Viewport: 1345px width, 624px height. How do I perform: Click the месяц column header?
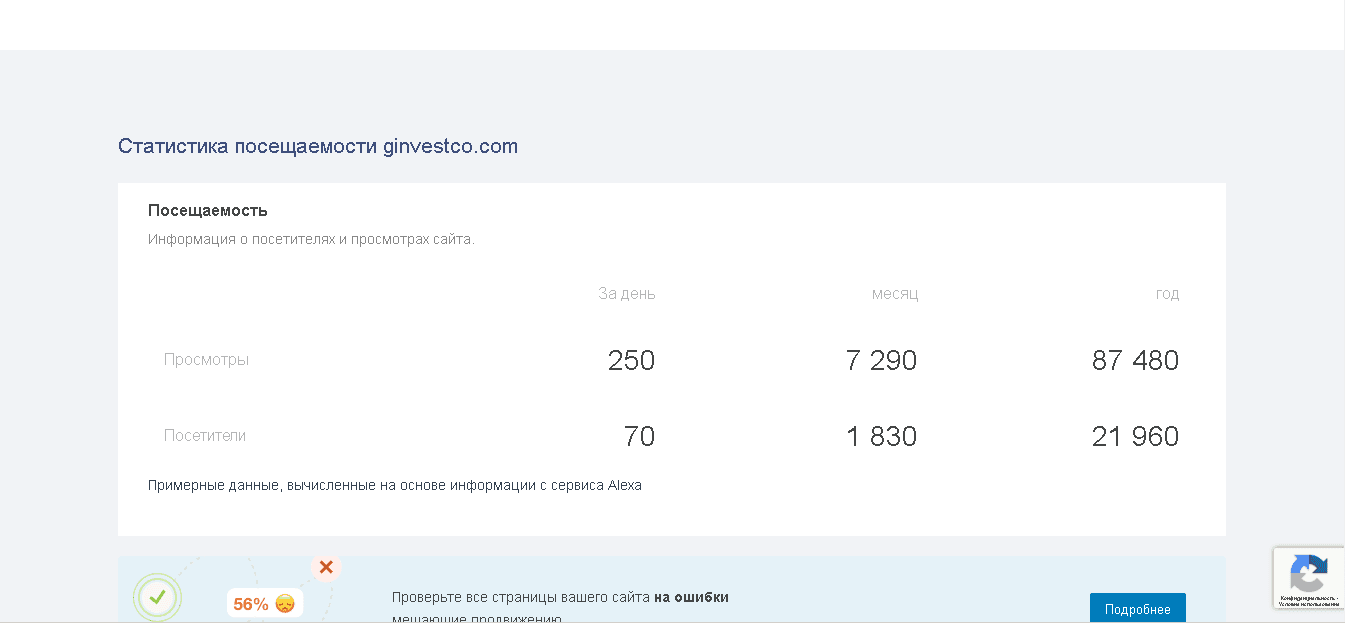[895, 293]
